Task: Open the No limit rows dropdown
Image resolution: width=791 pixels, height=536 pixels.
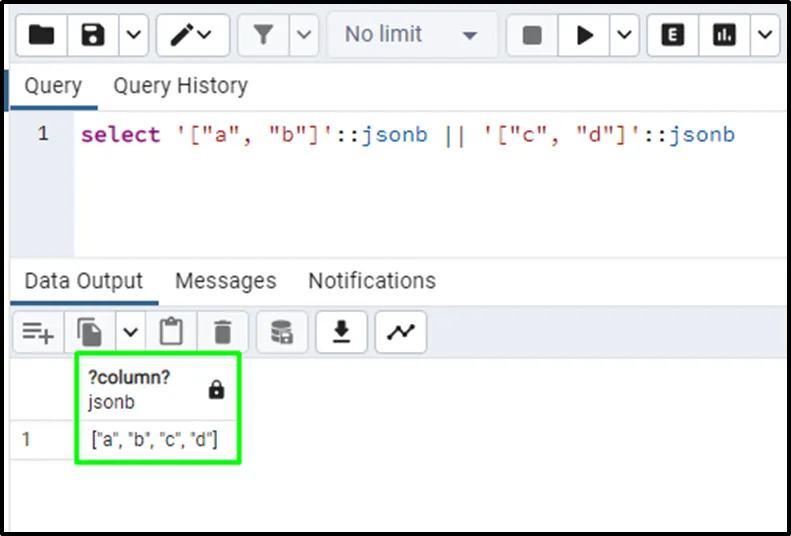Action: (x=410, y=35)
